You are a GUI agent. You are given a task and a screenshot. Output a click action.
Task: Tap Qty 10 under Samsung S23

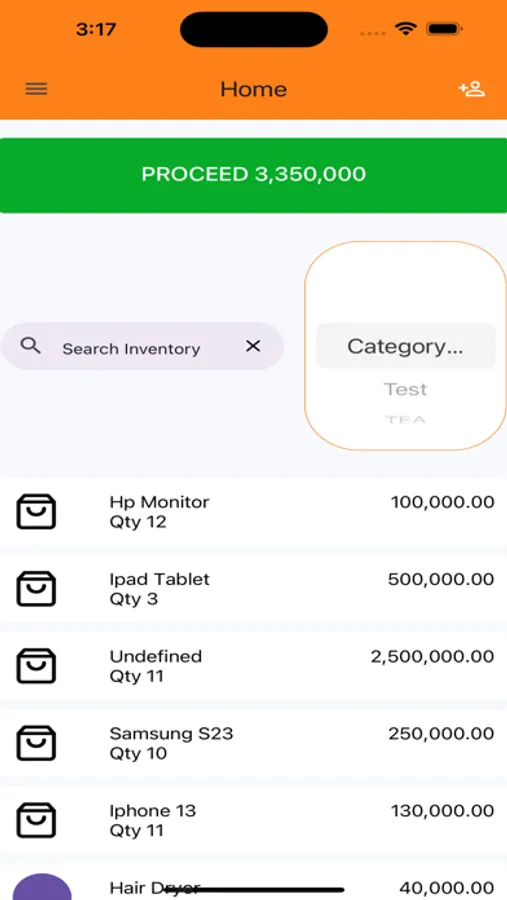pos(138,753)
